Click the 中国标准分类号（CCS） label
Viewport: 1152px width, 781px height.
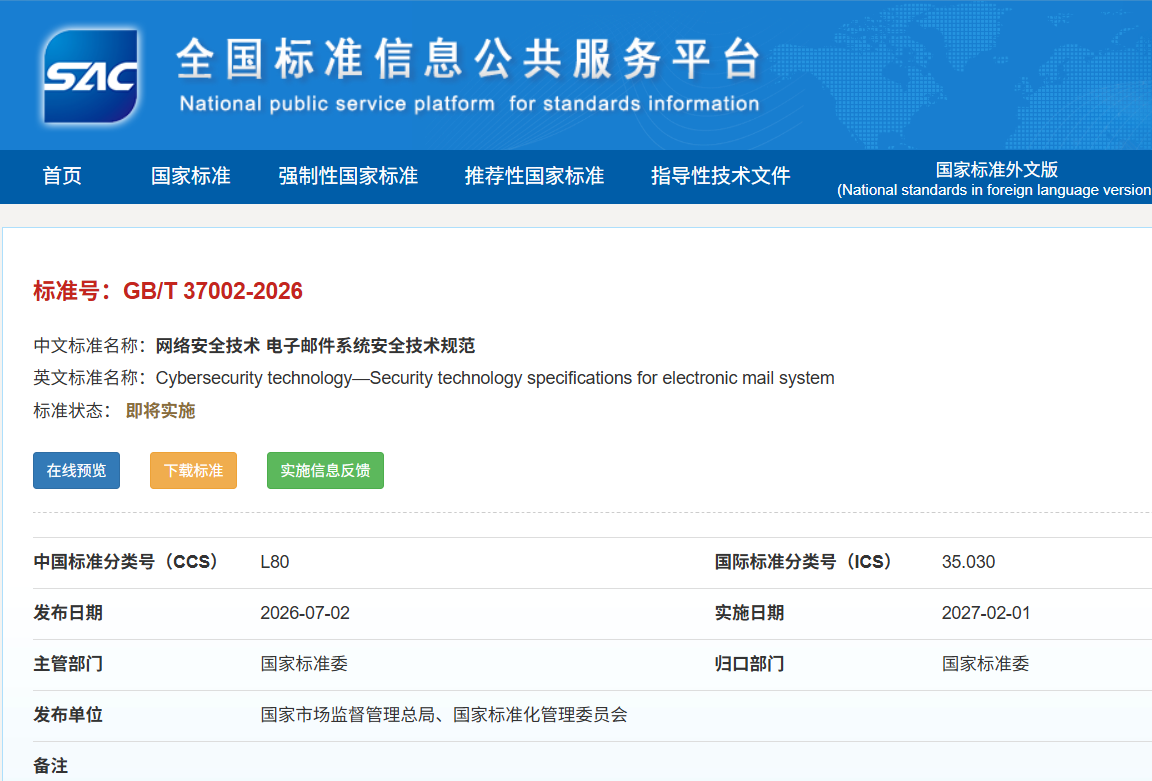point(126,562)
